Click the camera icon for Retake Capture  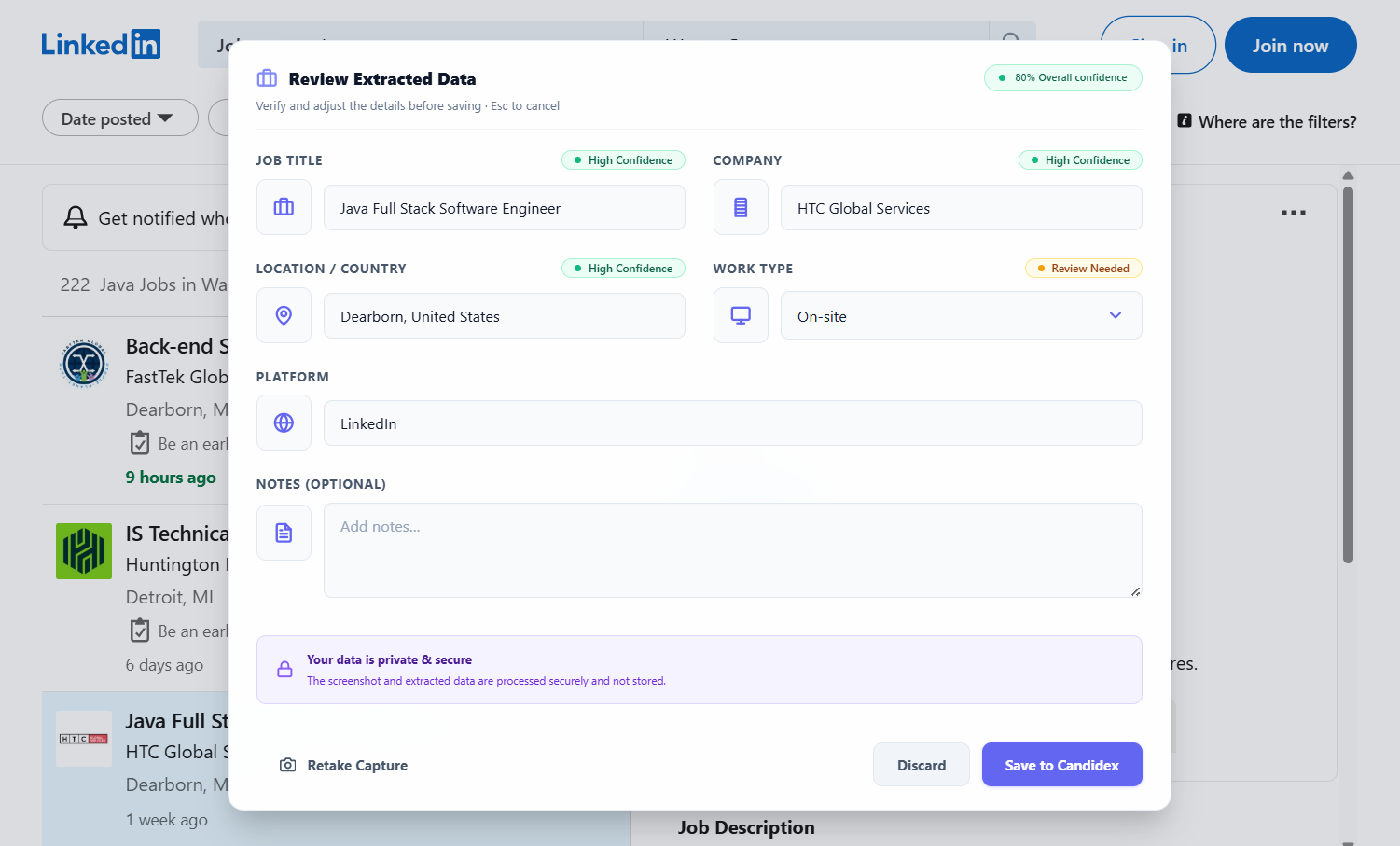click(x=288, y=765)
